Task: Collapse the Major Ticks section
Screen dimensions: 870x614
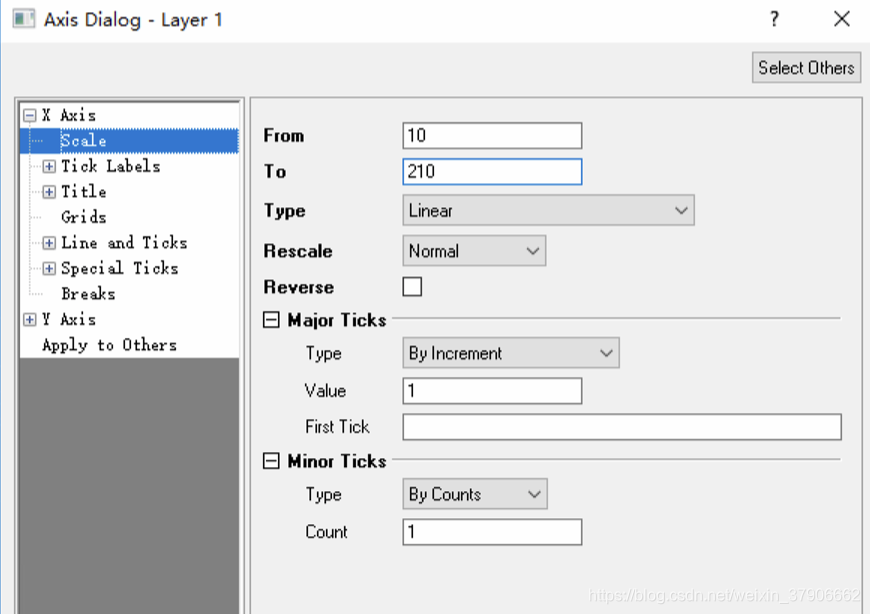Action: (x=271, y=320)
